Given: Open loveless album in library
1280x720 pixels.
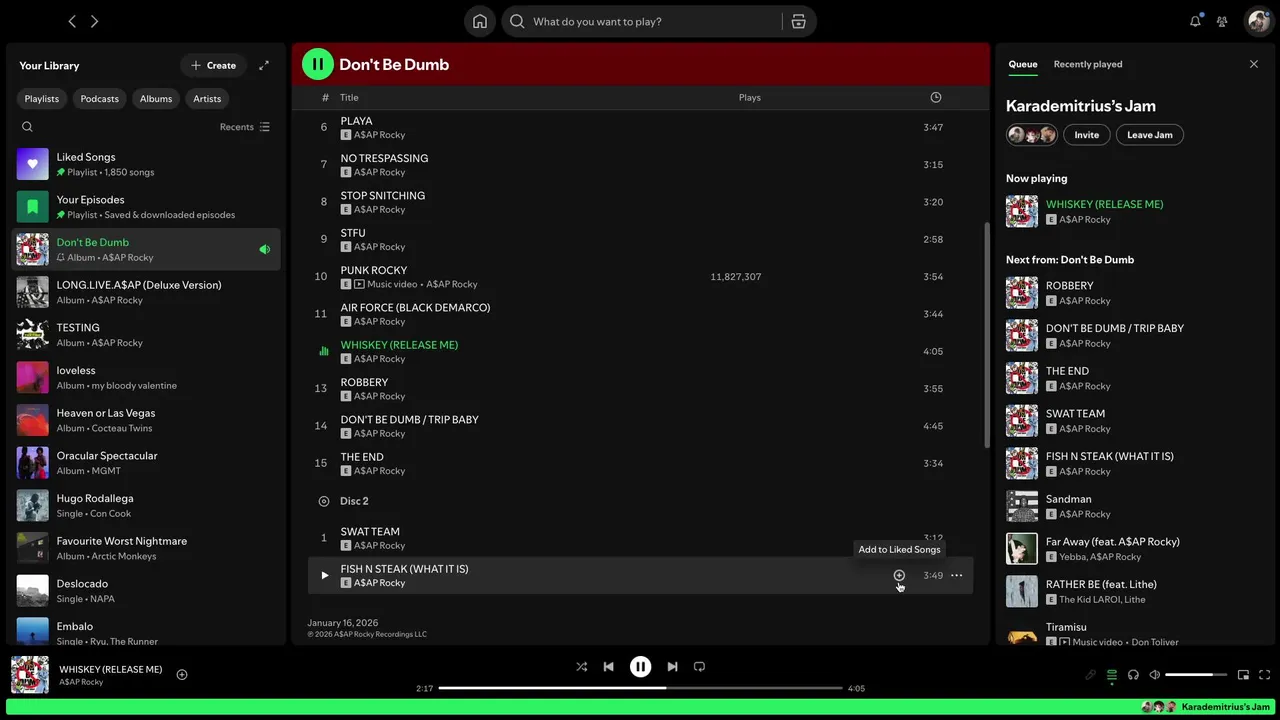Looking at the screenshot, I should click(x=146, y=377).
